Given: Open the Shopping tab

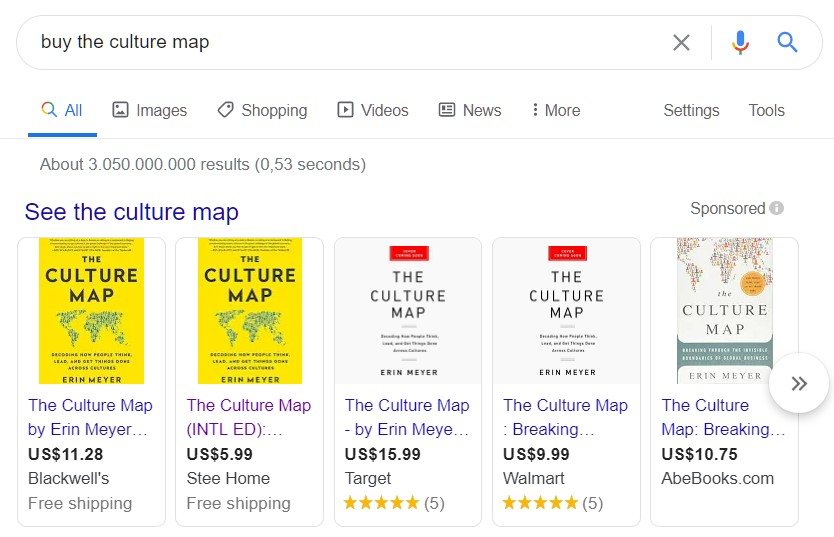Looking at the screenshot, I should click(x=262, y=110).
